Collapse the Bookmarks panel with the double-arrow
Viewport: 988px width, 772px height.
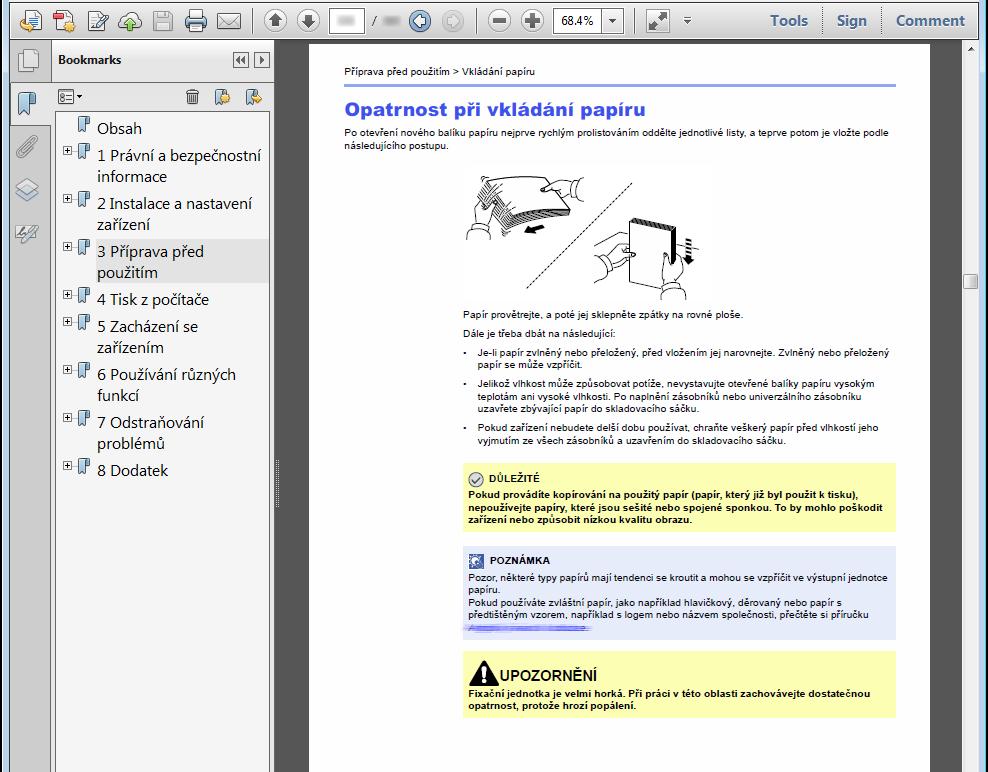pyautogui.click(x=241, y=60)
